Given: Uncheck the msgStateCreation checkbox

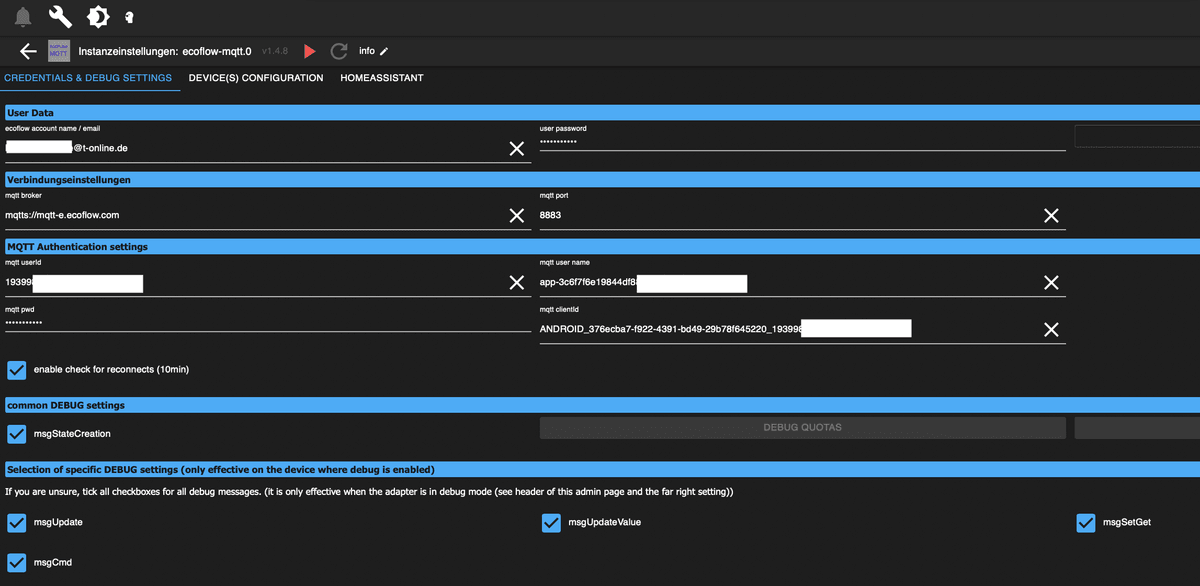Looking at the screenshot, I should coord(17,434).
